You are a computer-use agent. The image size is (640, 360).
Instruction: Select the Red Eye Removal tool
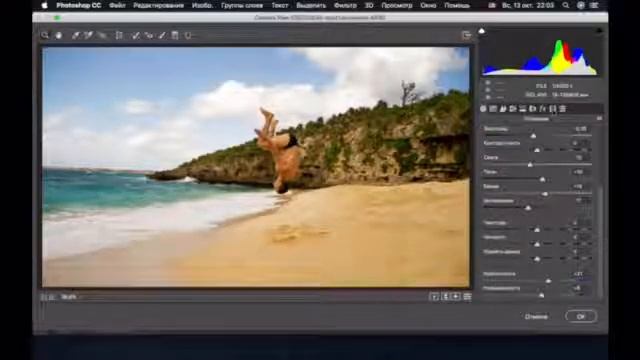point(149,36)
